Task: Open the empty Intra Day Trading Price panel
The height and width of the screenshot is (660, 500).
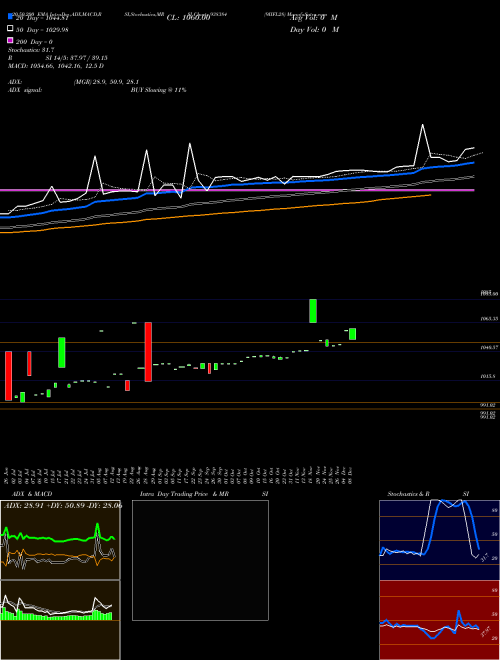Action: [x=200, y=560]
